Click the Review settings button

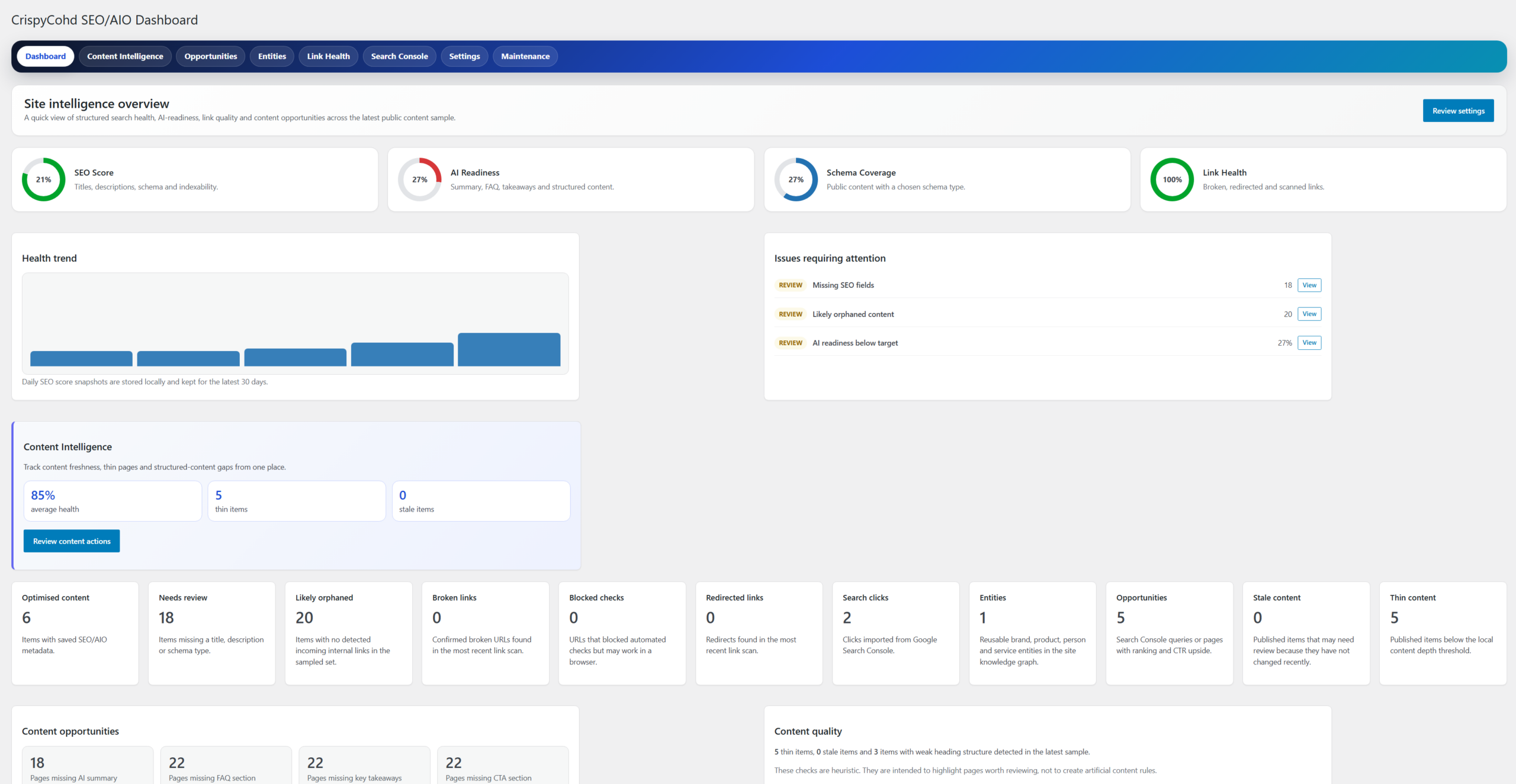pyautogui.click(x=1458, y=111)
